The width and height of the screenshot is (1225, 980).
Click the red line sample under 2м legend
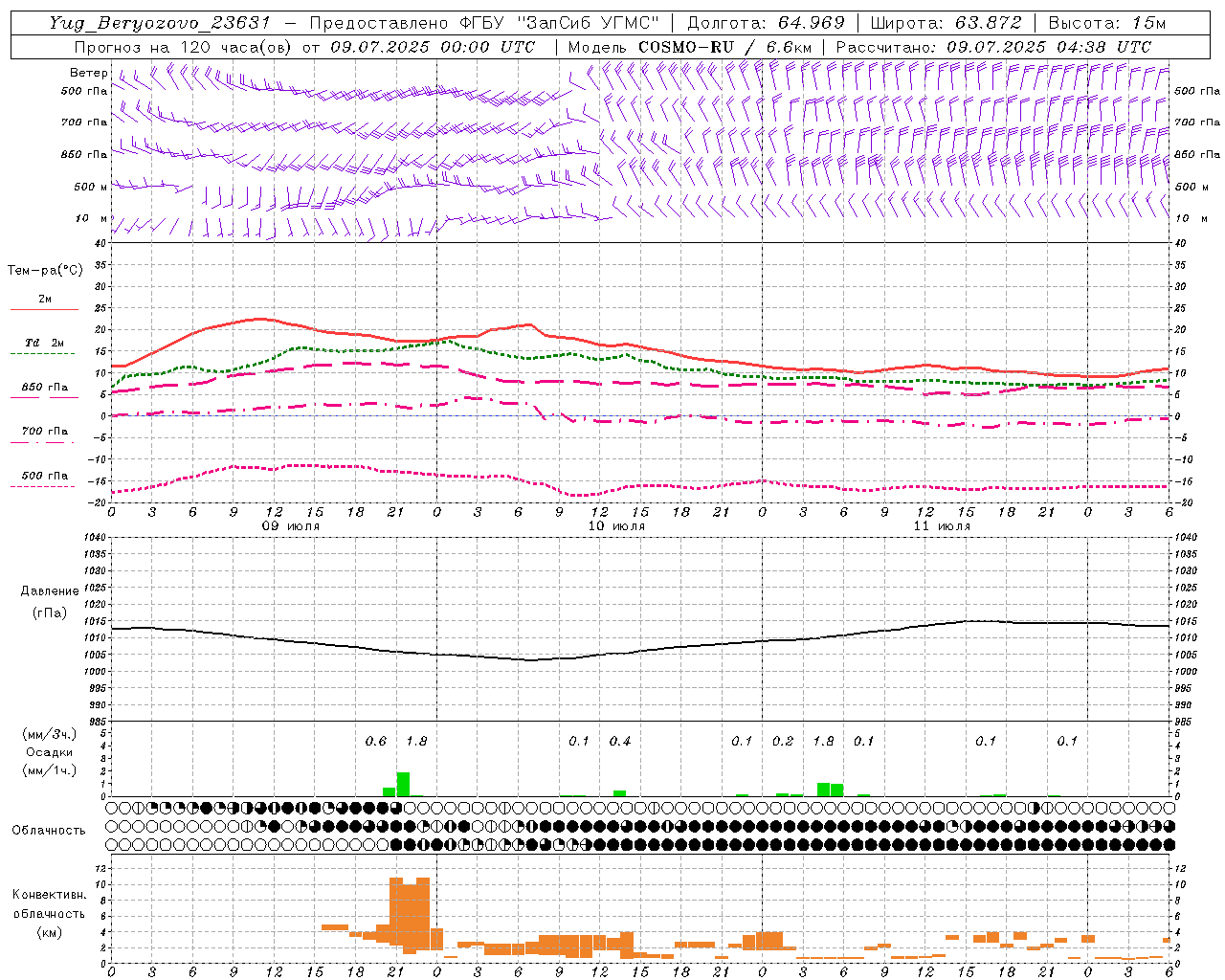point(44,309)
